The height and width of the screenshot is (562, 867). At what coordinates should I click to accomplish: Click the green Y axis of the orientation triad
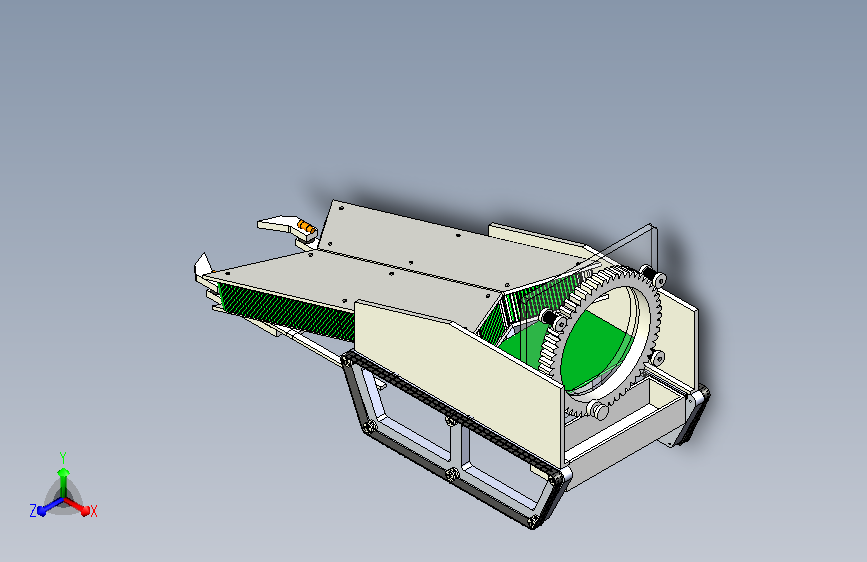pyautogui.click(x=63, y=482)
